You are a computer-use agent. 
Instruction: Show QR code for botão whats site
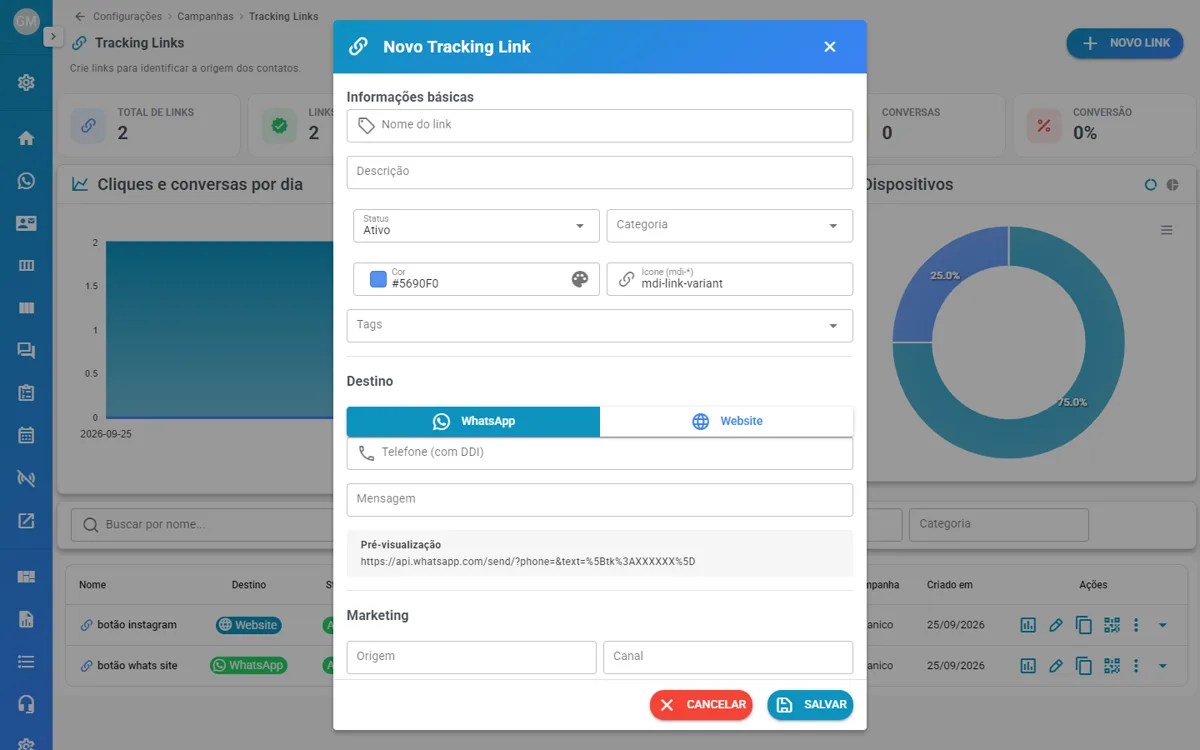1112,666
